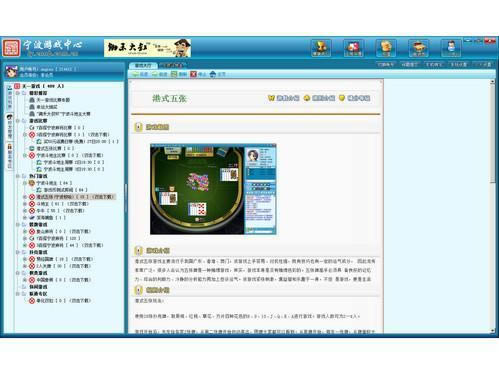499x375 pixels.
Task: Open the banner ad with the cartoon man
Action: click(x=147, y=48)
